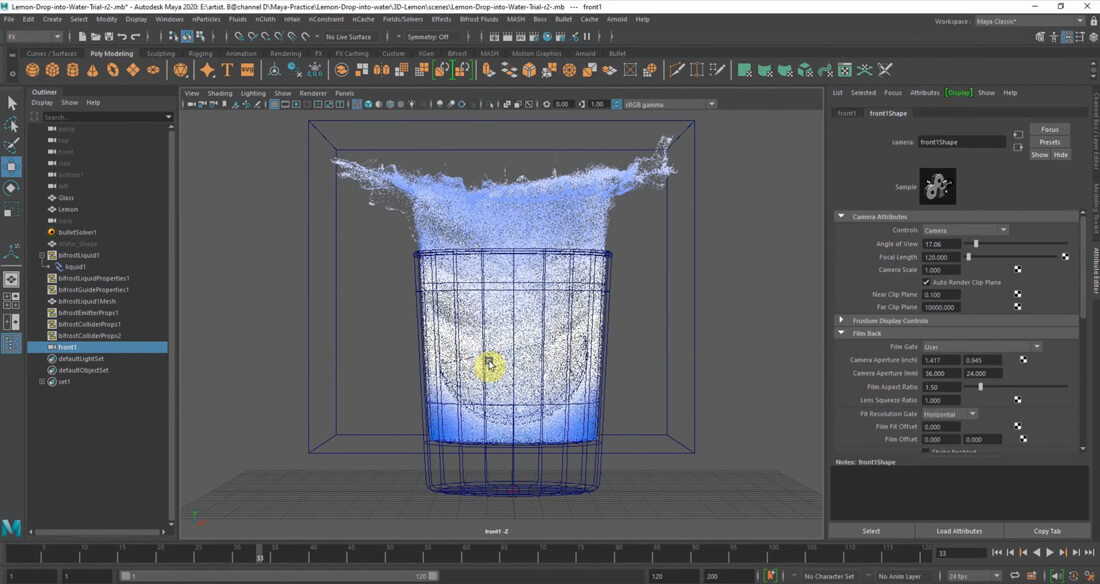Toggle Camera Scale map checker button
Viewport: 1100px width, 584px height.
(x=1018, y=270)
